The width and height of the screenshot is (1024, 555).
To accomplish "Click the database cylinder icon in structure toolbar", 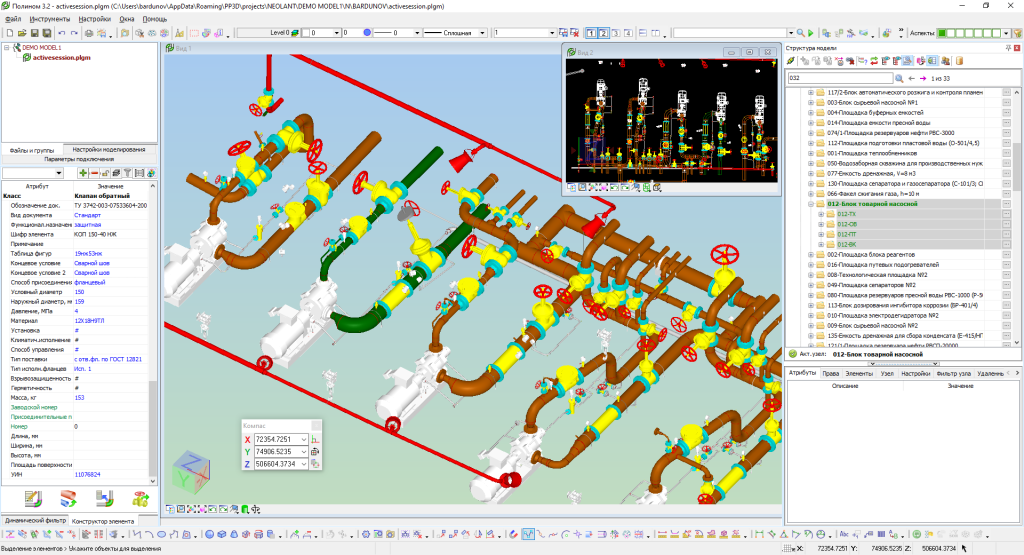I will click(x=959, y=61).
